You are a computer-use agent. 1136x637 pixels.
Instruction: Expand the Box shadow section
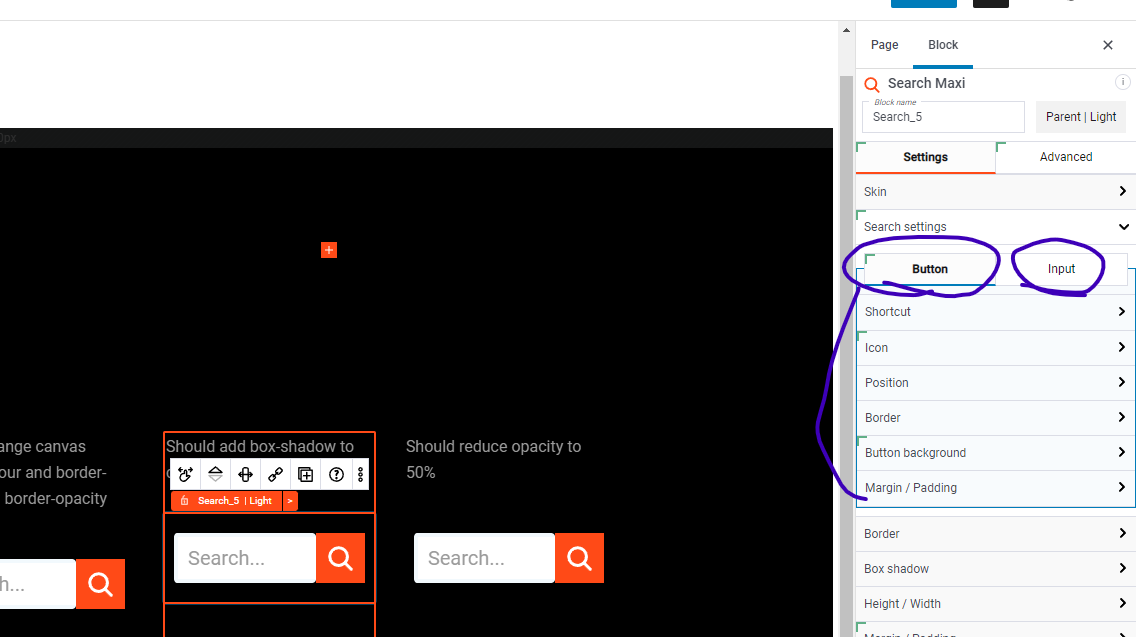pos(995,568)
